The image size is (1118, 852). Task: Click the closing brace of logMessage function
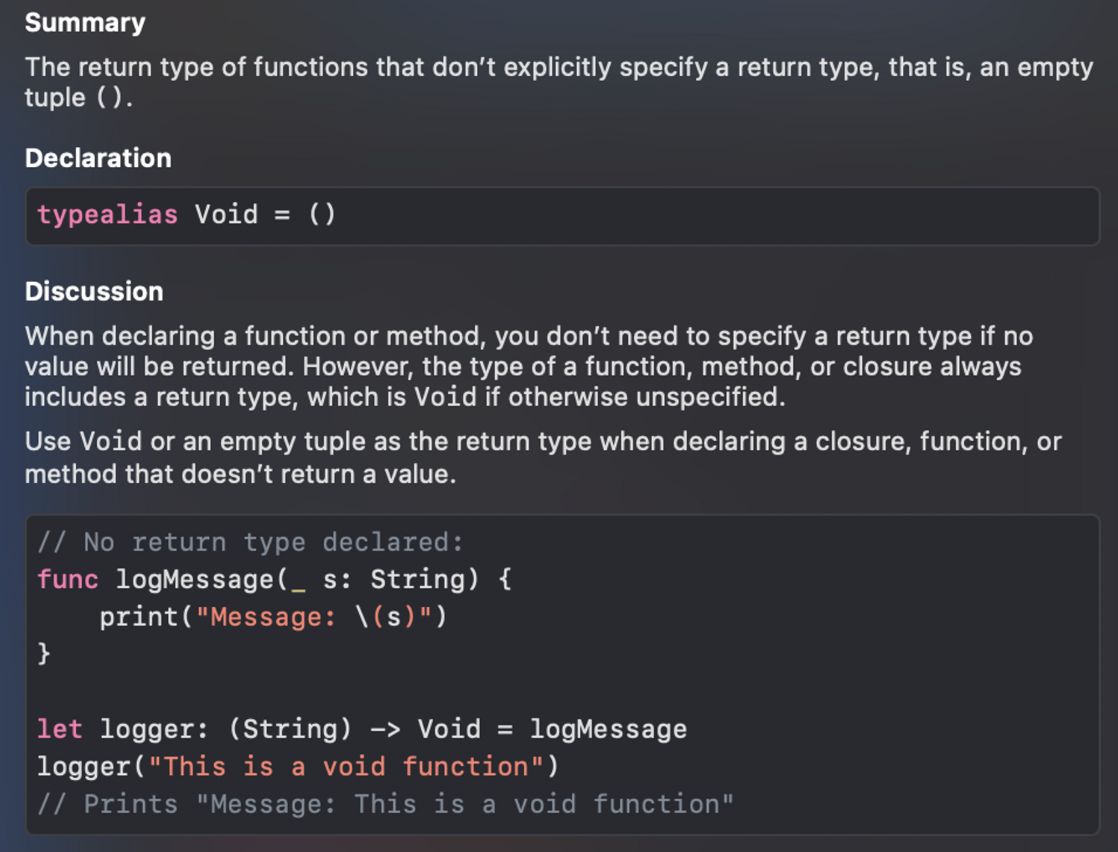click(44, 653)
